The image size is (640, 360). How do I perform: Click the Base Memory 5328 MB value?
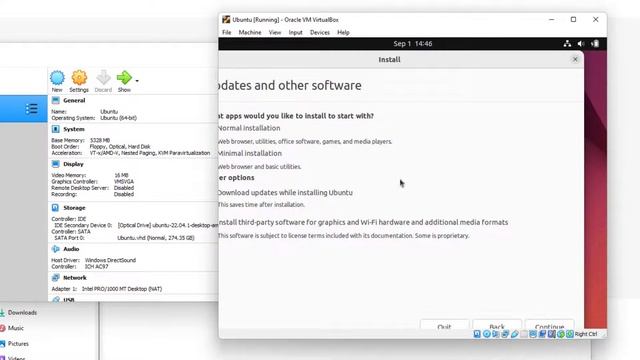click(x=100, y=140)
